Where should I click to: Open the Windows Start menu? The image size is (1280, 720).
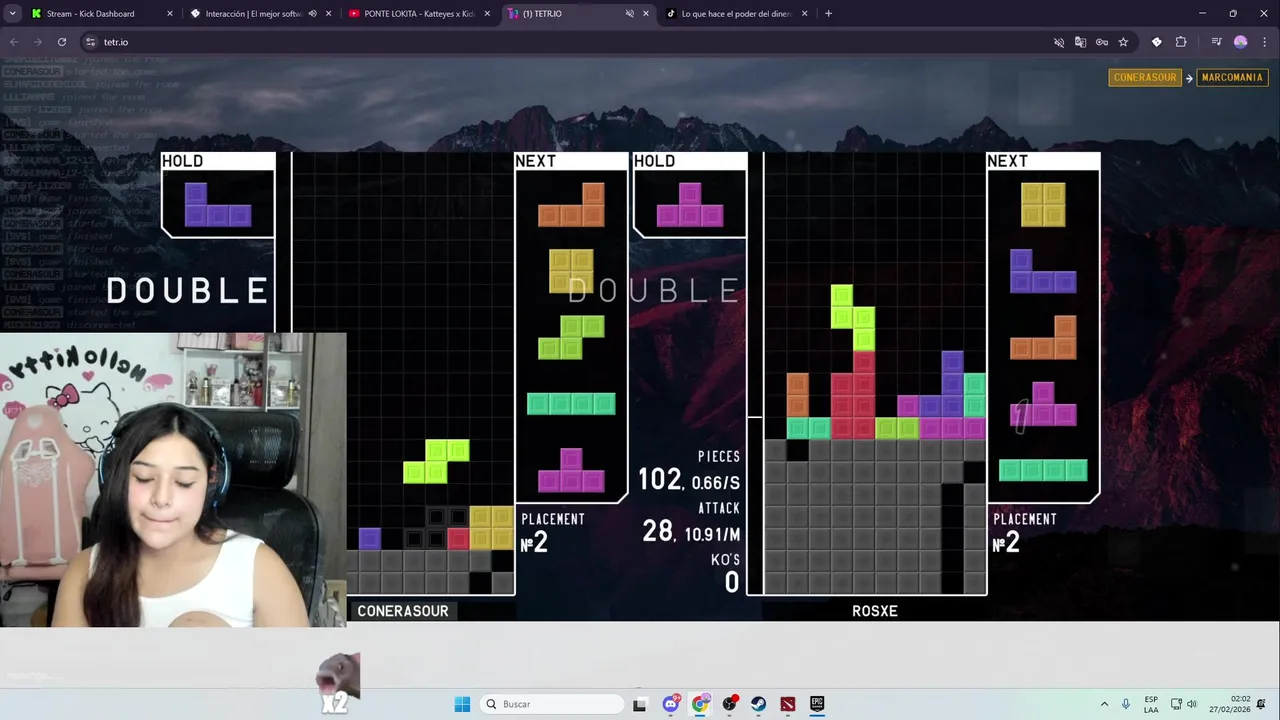[x=462, y=704]
